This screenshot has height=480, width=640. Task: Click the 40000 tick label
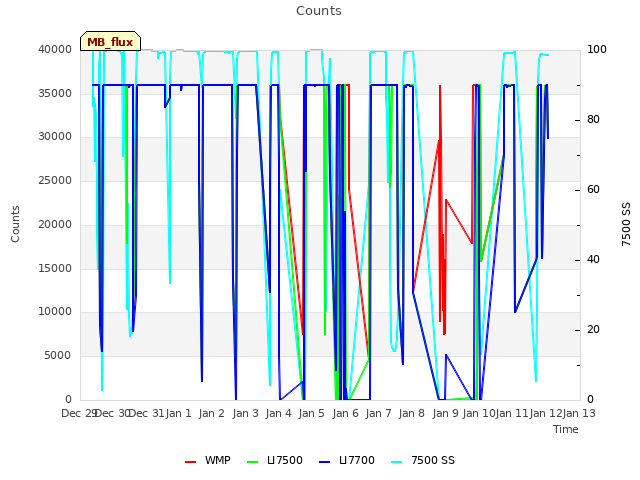click(55, 49)
